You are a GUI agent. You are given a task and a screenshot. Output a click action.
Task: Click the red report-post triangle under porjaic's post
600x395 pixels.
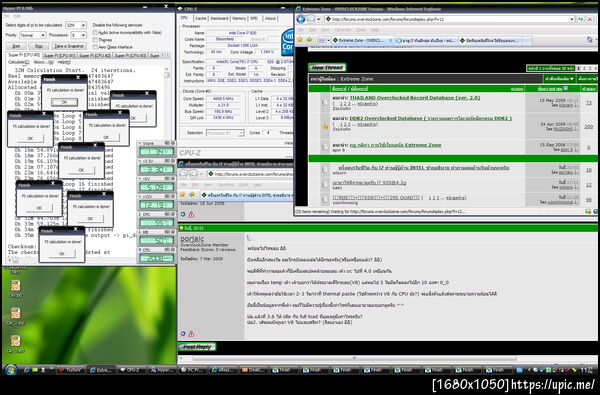191,334
